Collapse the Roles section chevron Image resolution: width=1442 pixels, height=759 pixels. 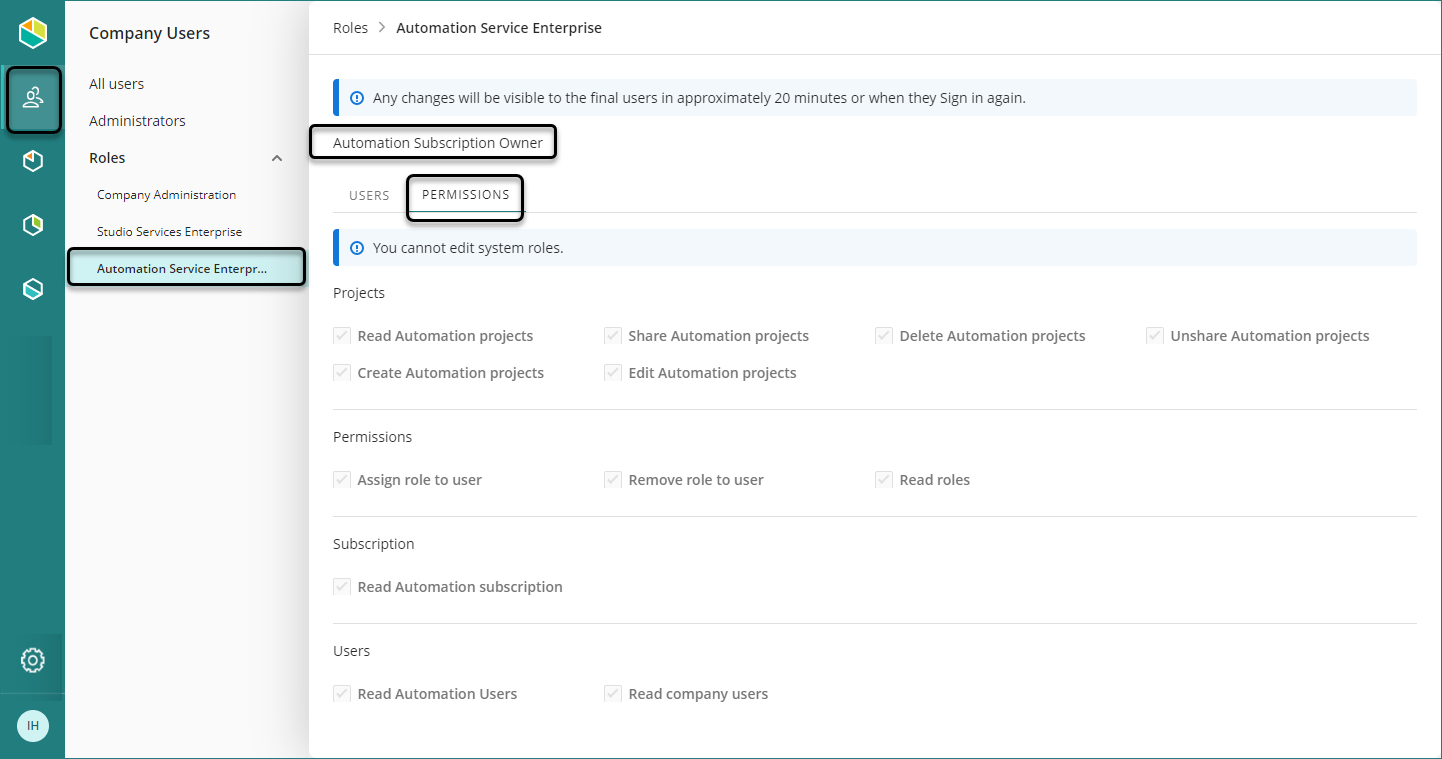tap(277, 158)
